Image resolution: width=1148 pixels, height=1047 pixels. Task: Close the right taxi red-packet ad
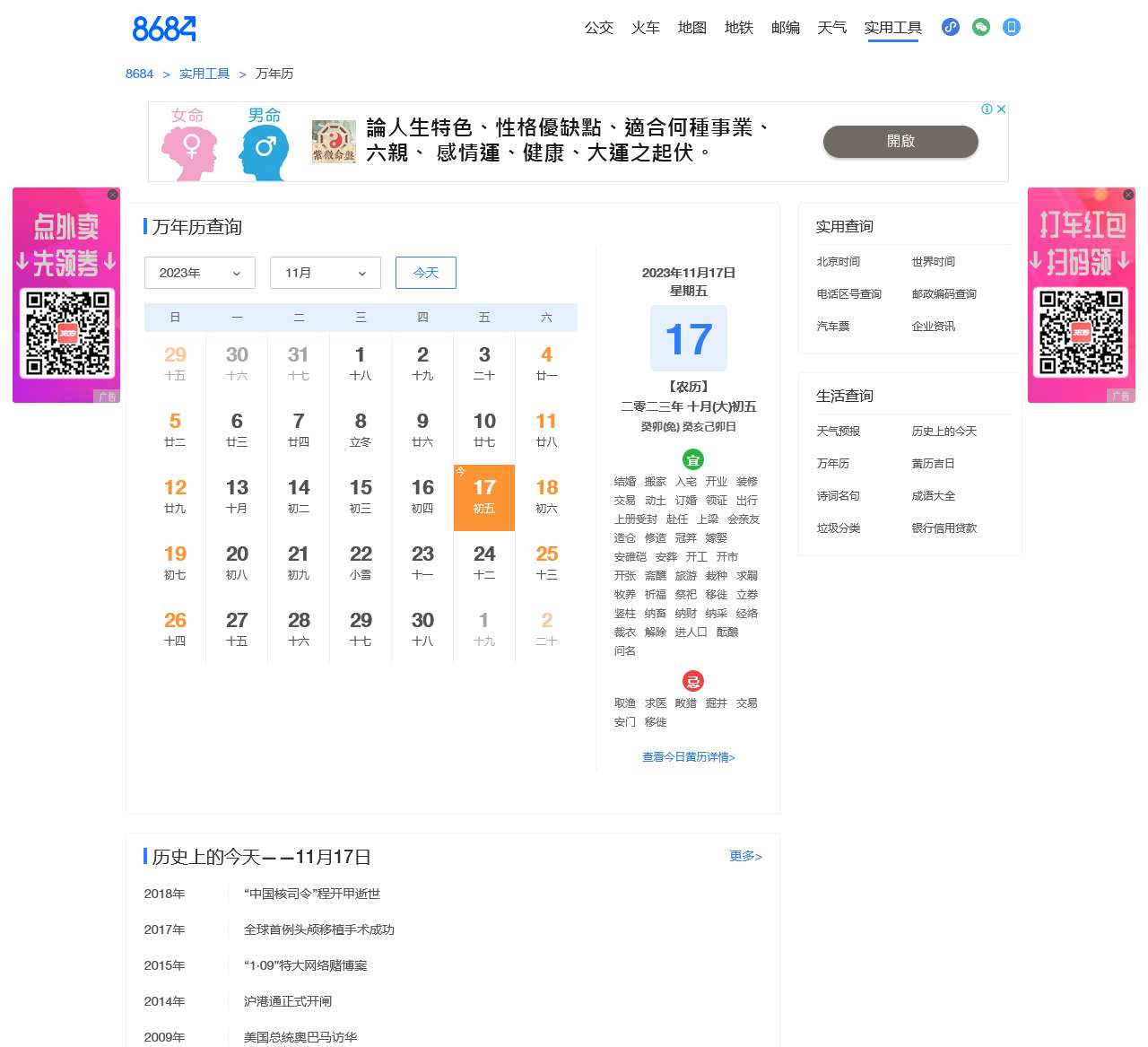[1128, 195]
